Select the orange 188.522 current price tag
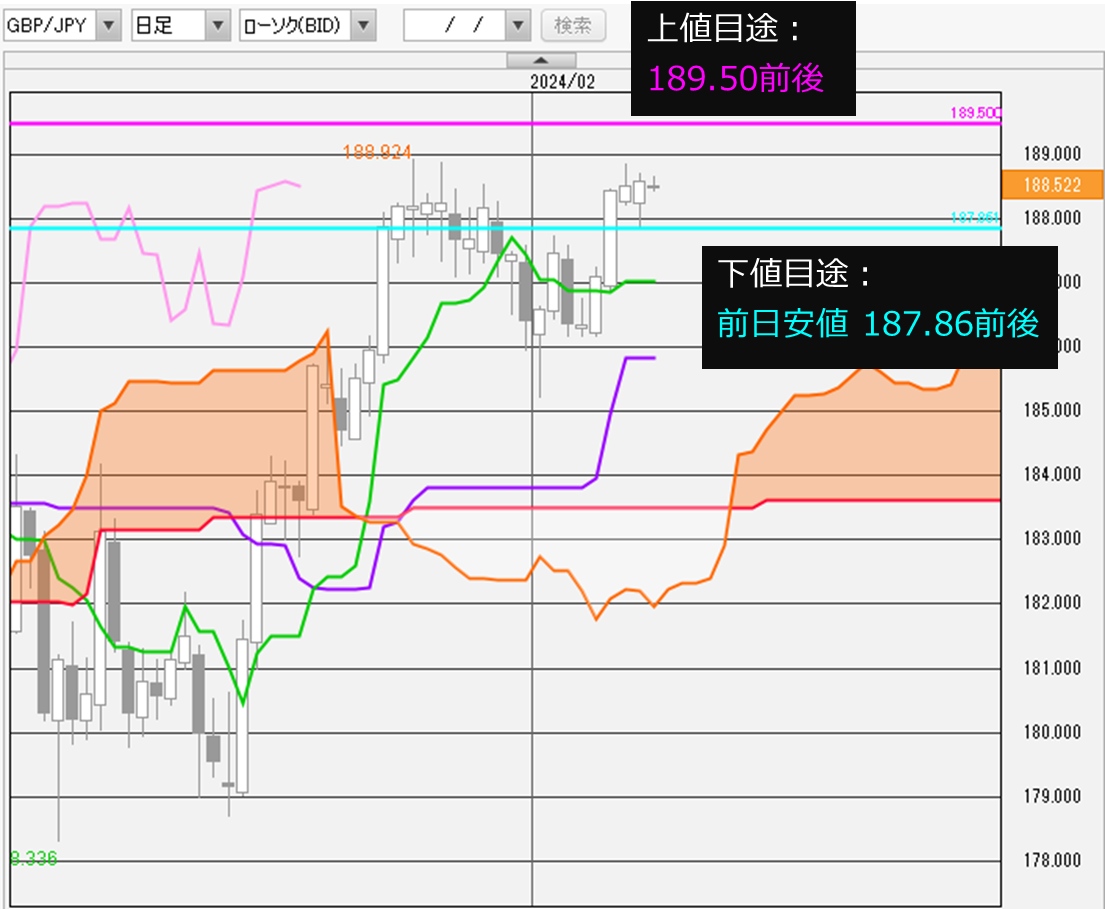Viewport: 1105px width, 909px height. tap(1052, 185)
